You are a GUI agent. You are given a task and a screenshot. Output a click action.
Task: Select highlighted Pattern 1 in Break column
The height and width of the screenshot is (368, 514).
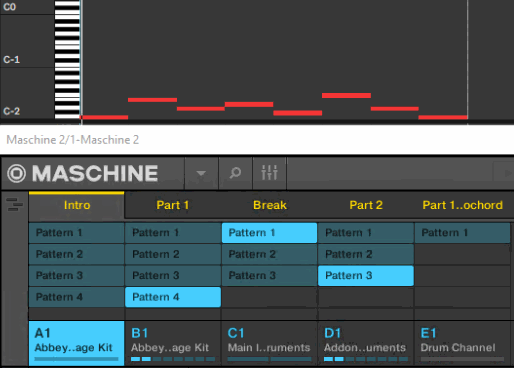tap(269, 233)
